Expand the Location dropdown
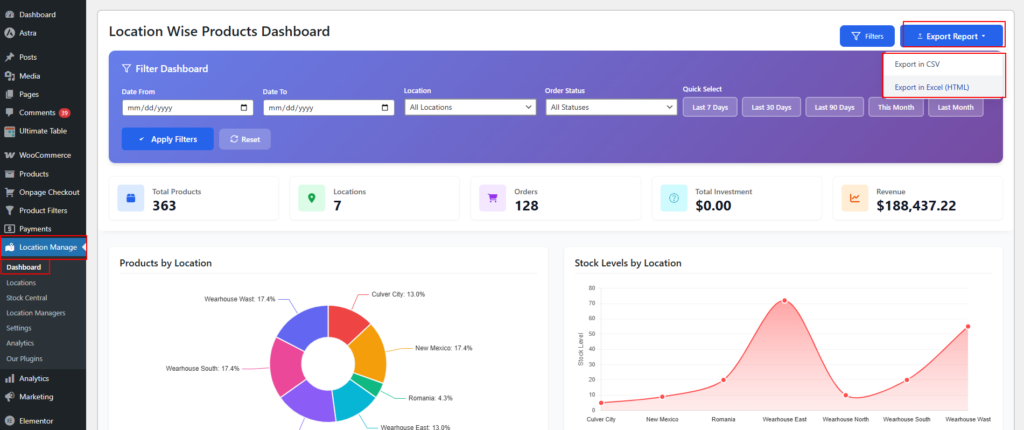 (x=471, y=107)
